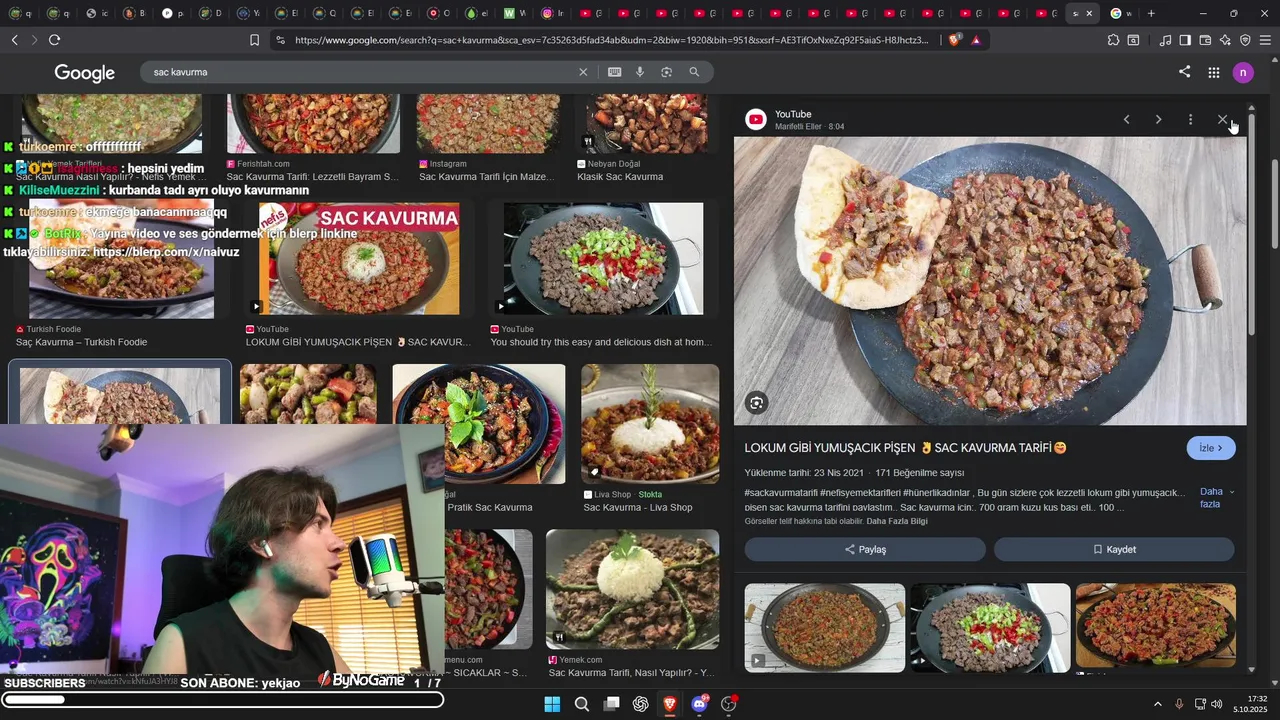Open the third related image in preview

(x=1155, y=628)
